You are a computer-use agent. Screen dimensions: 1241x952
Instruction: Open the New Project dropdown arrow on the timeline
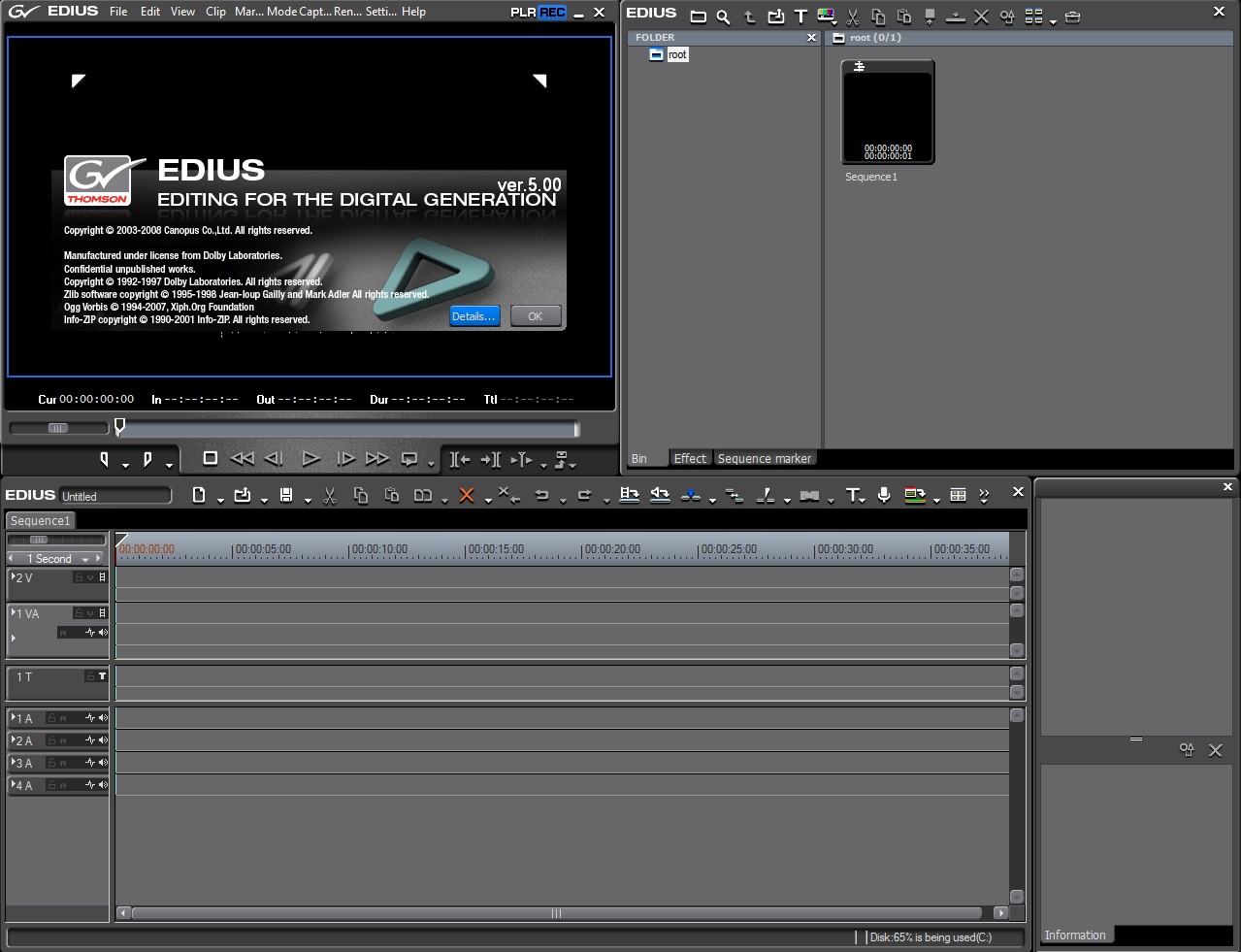coord(220,500)
